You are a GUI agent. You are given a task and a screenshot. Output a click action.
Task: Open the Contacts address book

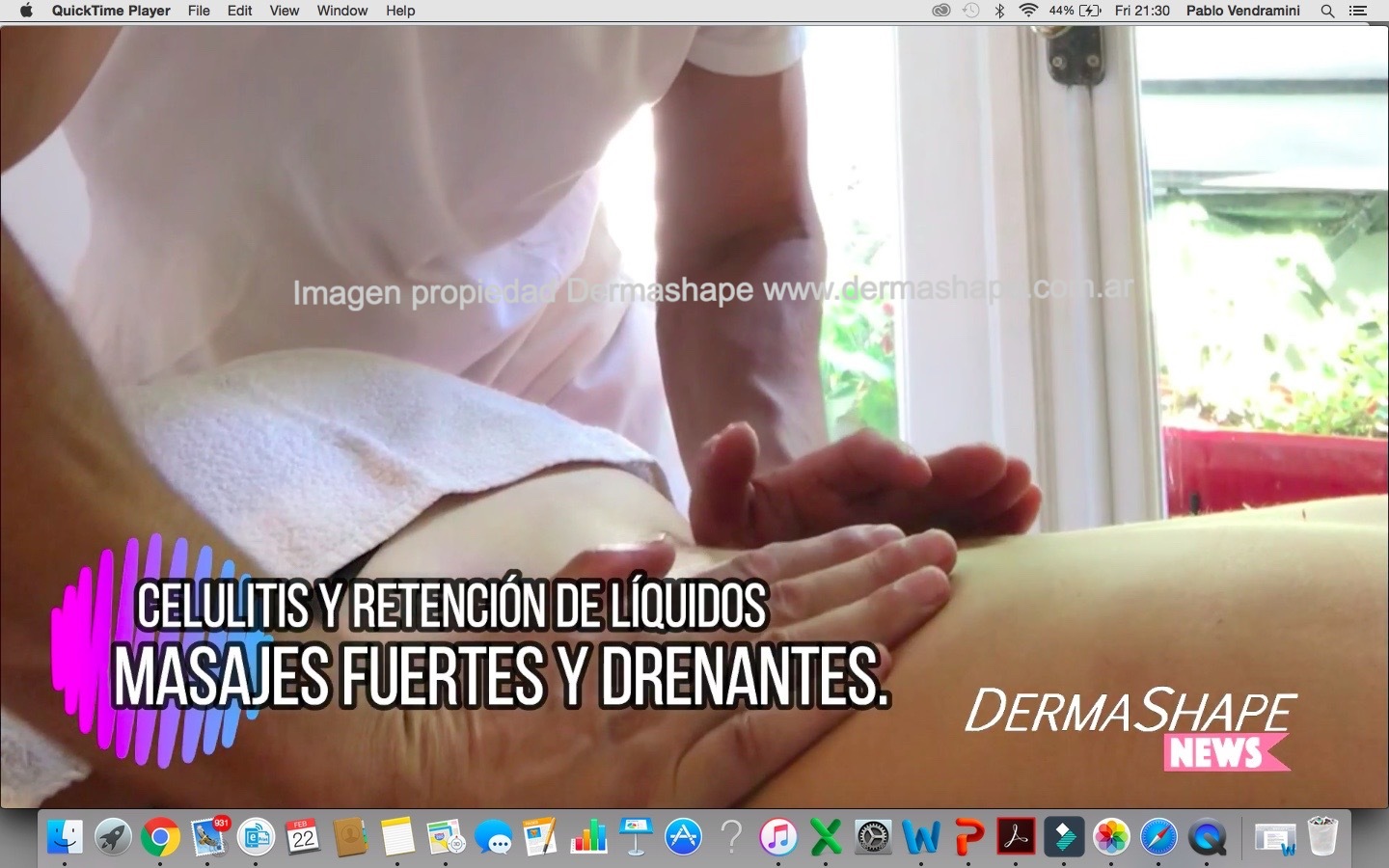click(350, 837)
